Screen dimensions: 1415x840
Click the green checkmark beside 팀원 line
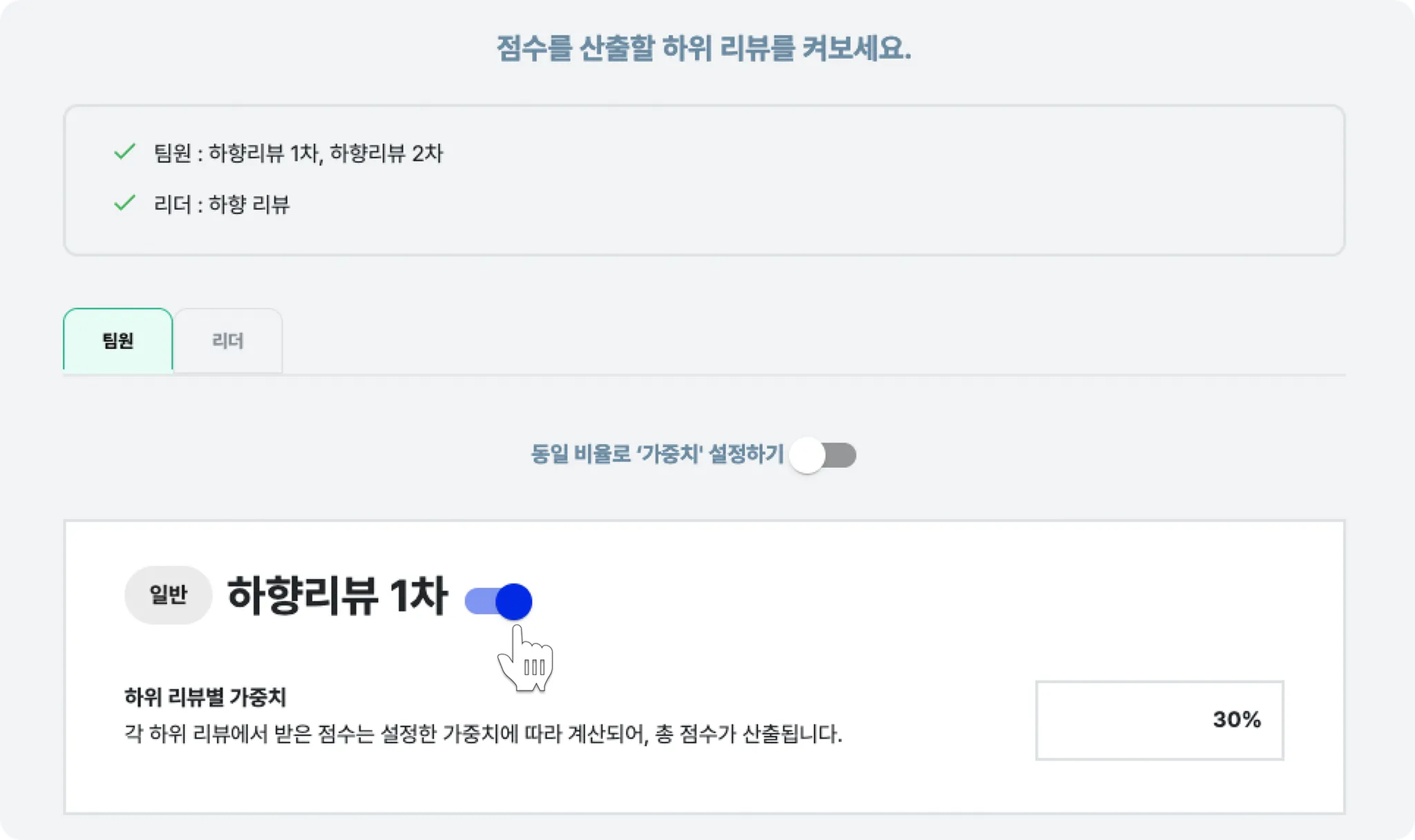(124, 151)
